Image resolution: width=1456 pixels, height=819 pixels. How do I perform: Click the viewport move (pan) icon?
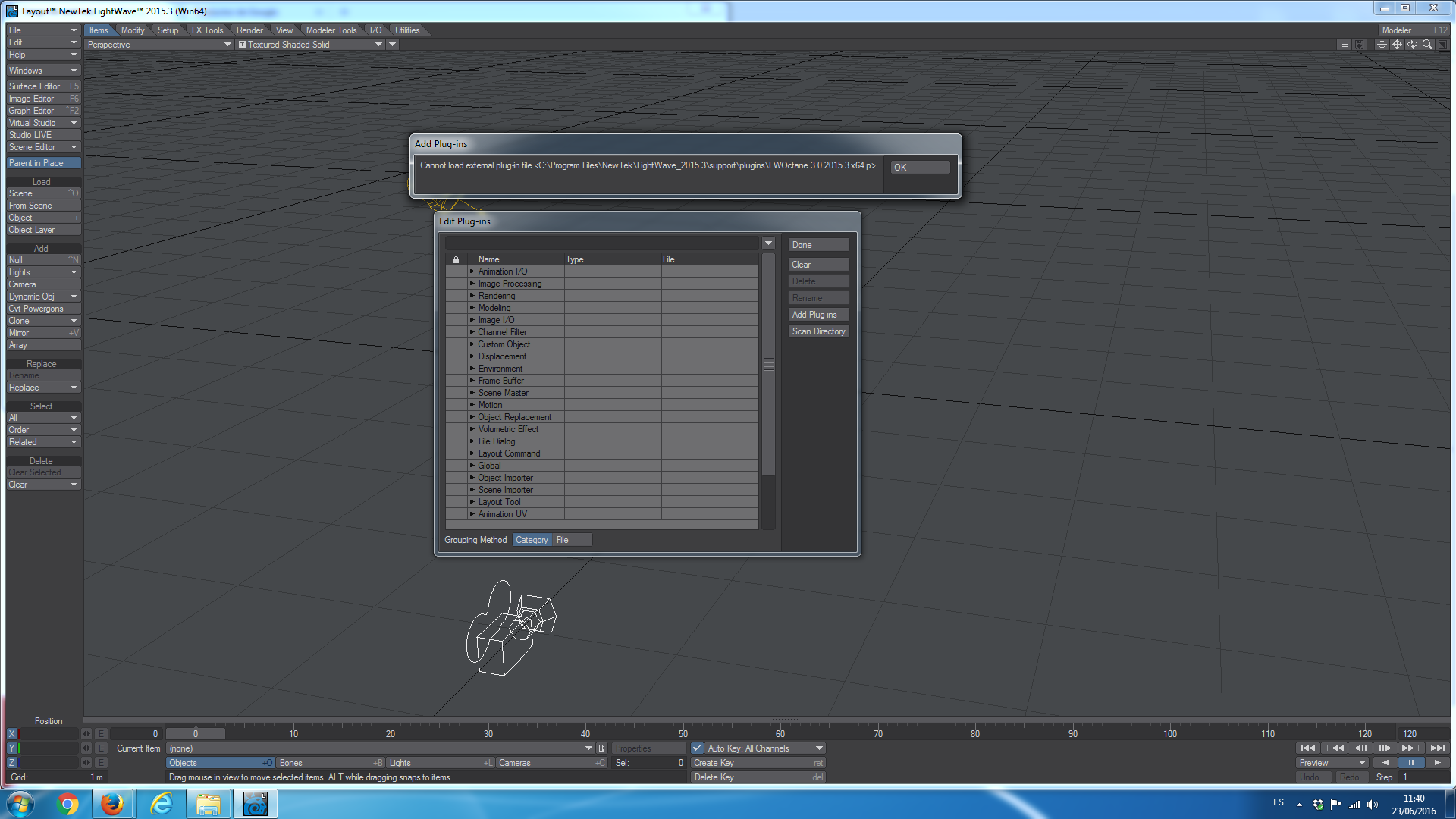click(x=1397, y=45)
